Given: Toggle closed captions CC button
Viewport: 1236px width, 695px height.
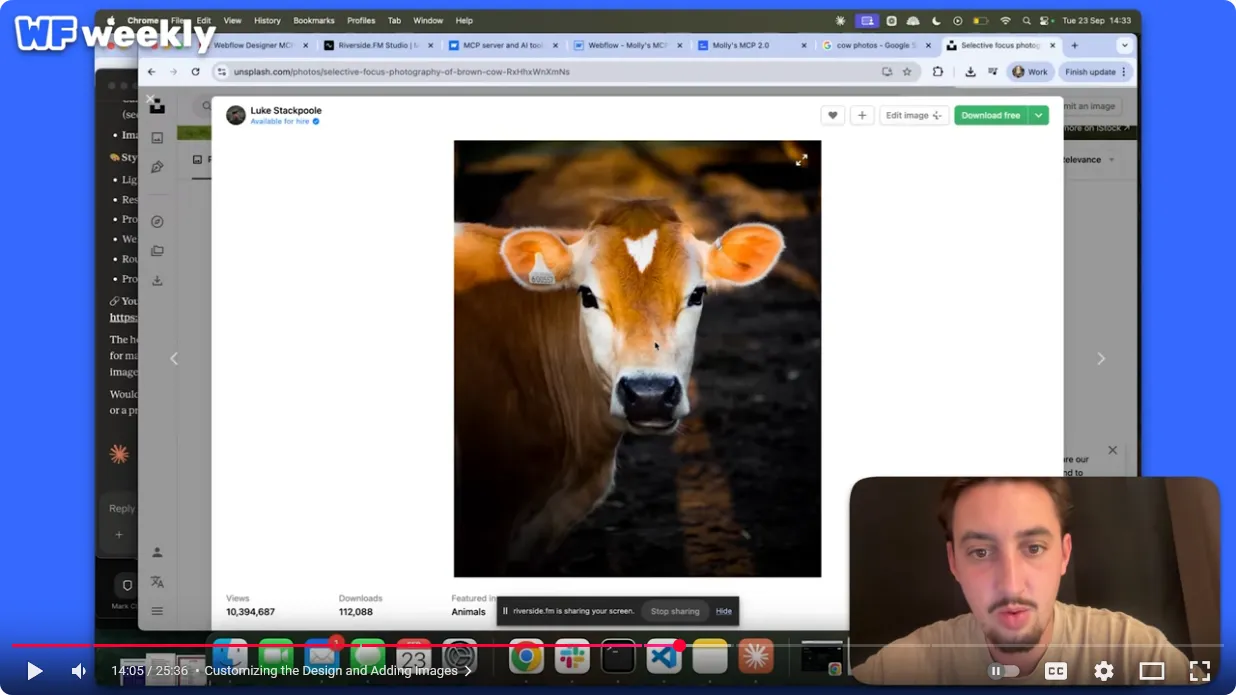Looking at the screenshot, I should [x=1055, y=671].
